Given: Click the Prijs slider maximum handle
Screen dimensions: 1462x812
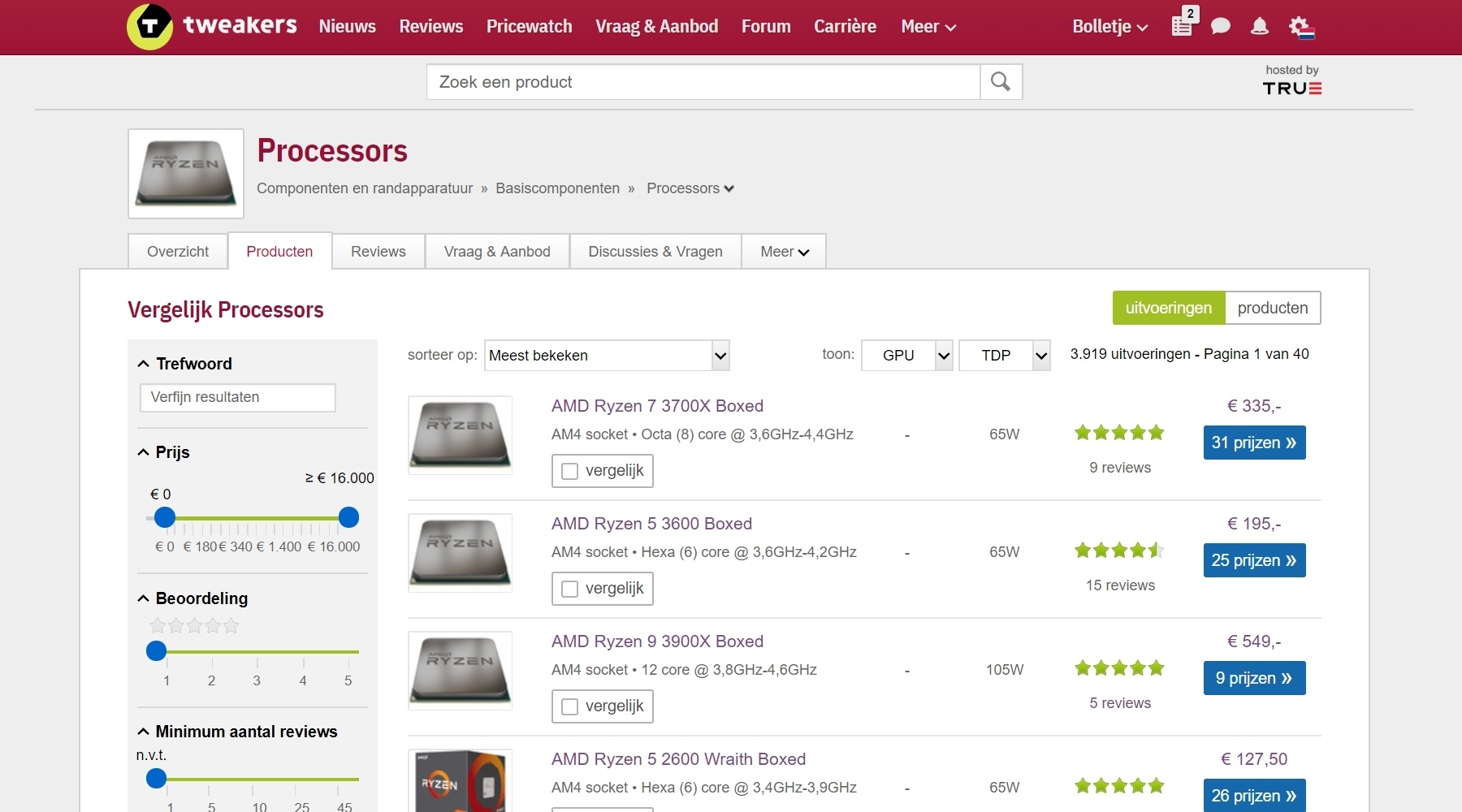Looking at the screenshot, I should [348, 517].
